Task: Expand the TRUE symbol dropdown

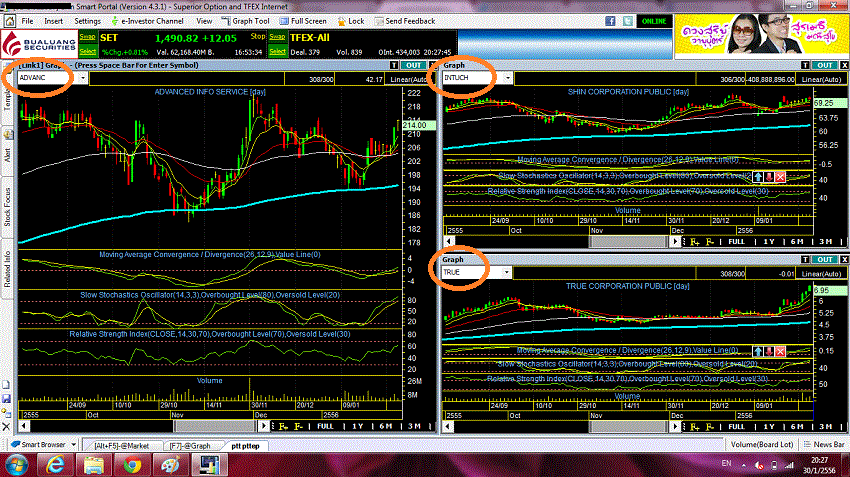Action: click(x=506, y=272)
